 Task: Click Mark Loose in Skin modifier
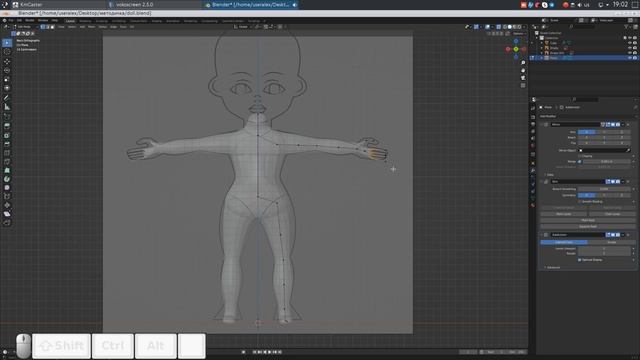[x=563, y=214]
